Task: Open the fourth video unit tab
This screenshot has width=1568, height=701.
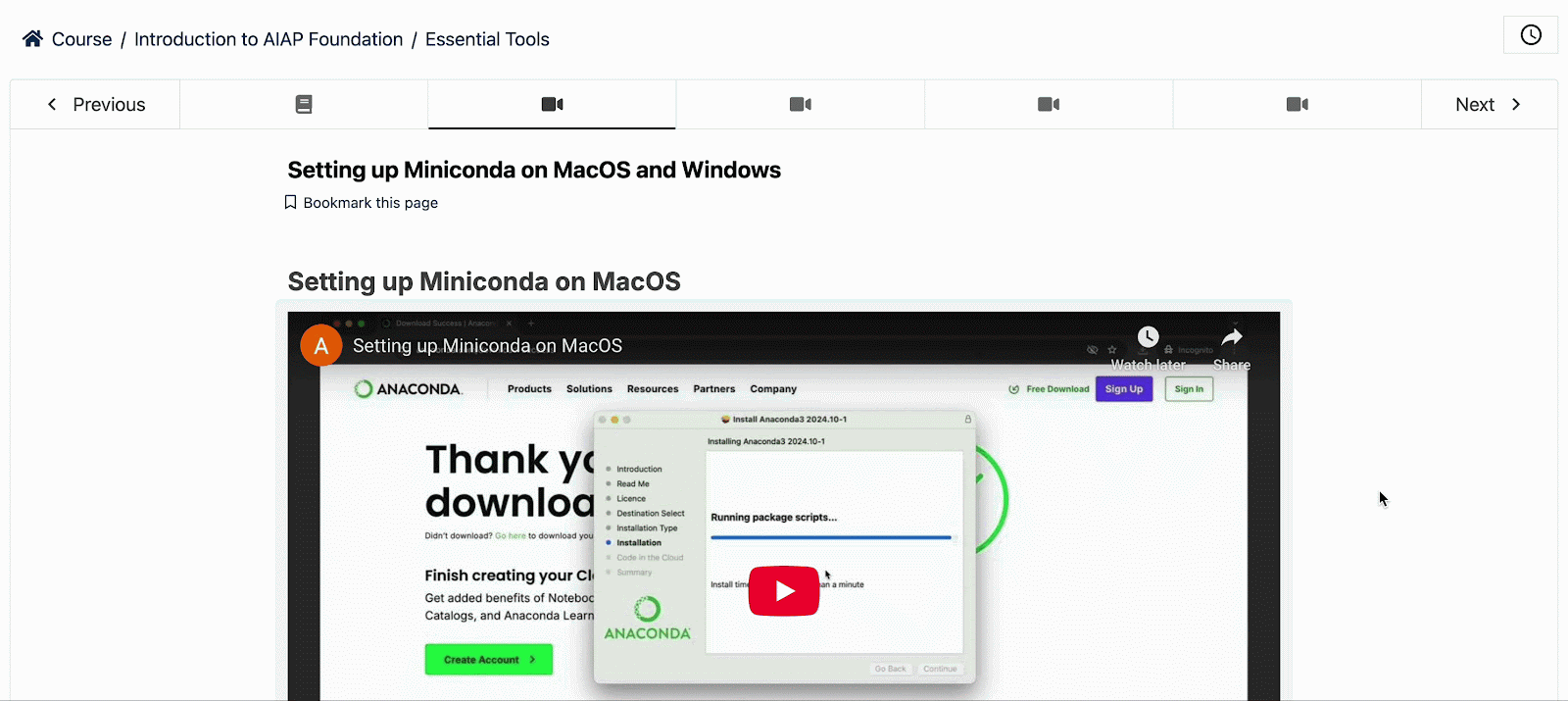Action: (x=1298, y=104)
